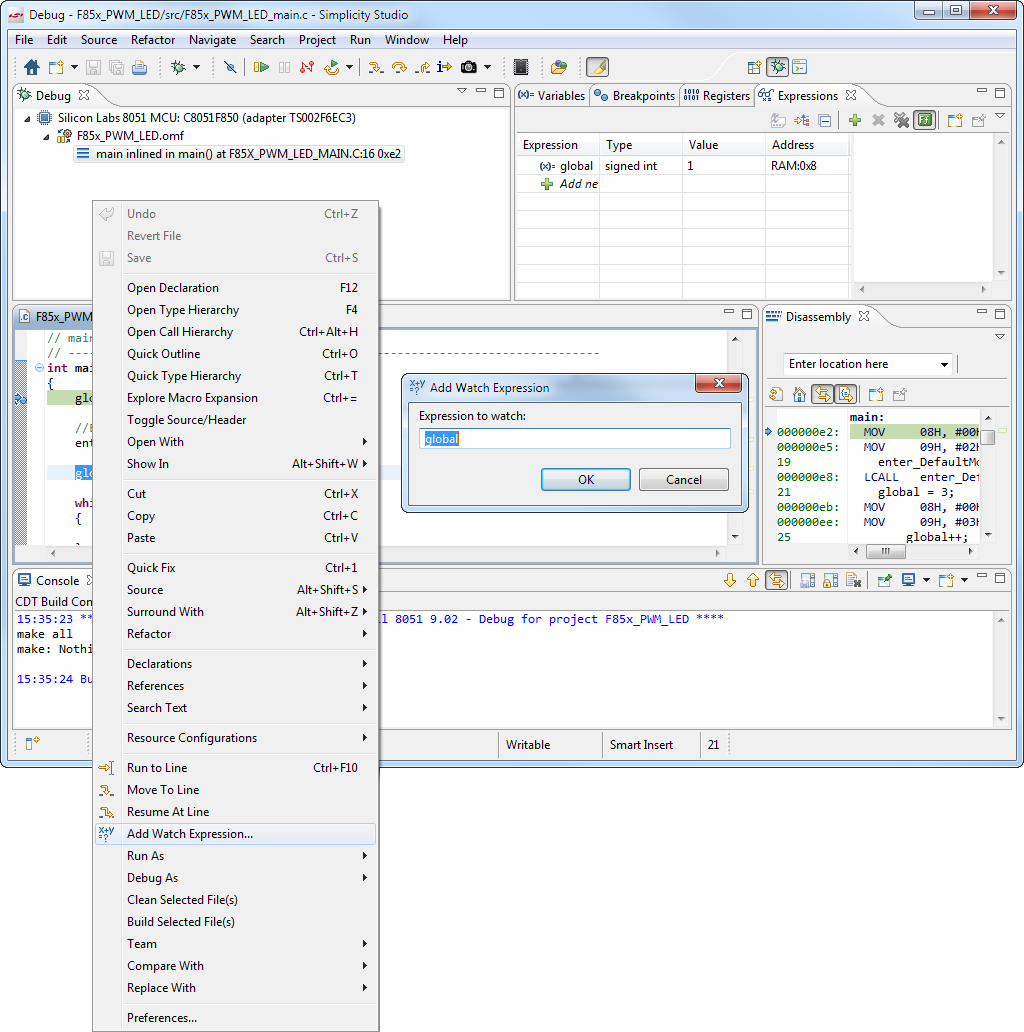Screen dimensions: 1024x1032
Task: Toggle Link with Editor in Console toolbar
Action: [777, 580]
